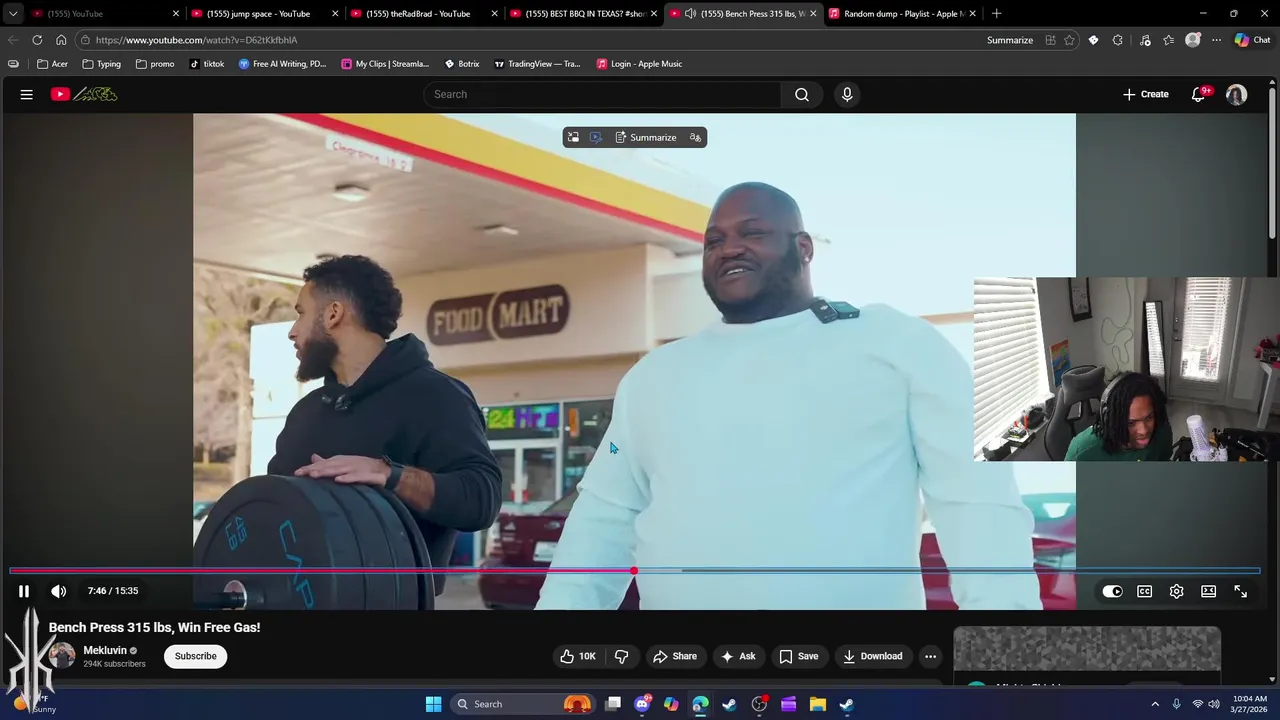Expand the tab search dropdown arrow
The width and height of the screenshot is (1280, 720).
pos(13,14)
